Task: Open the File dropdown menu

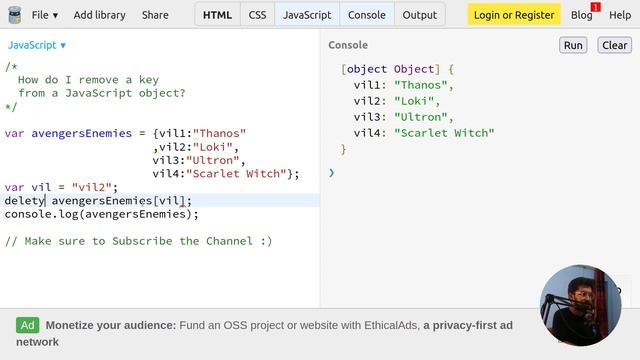Action: point(45,15)
